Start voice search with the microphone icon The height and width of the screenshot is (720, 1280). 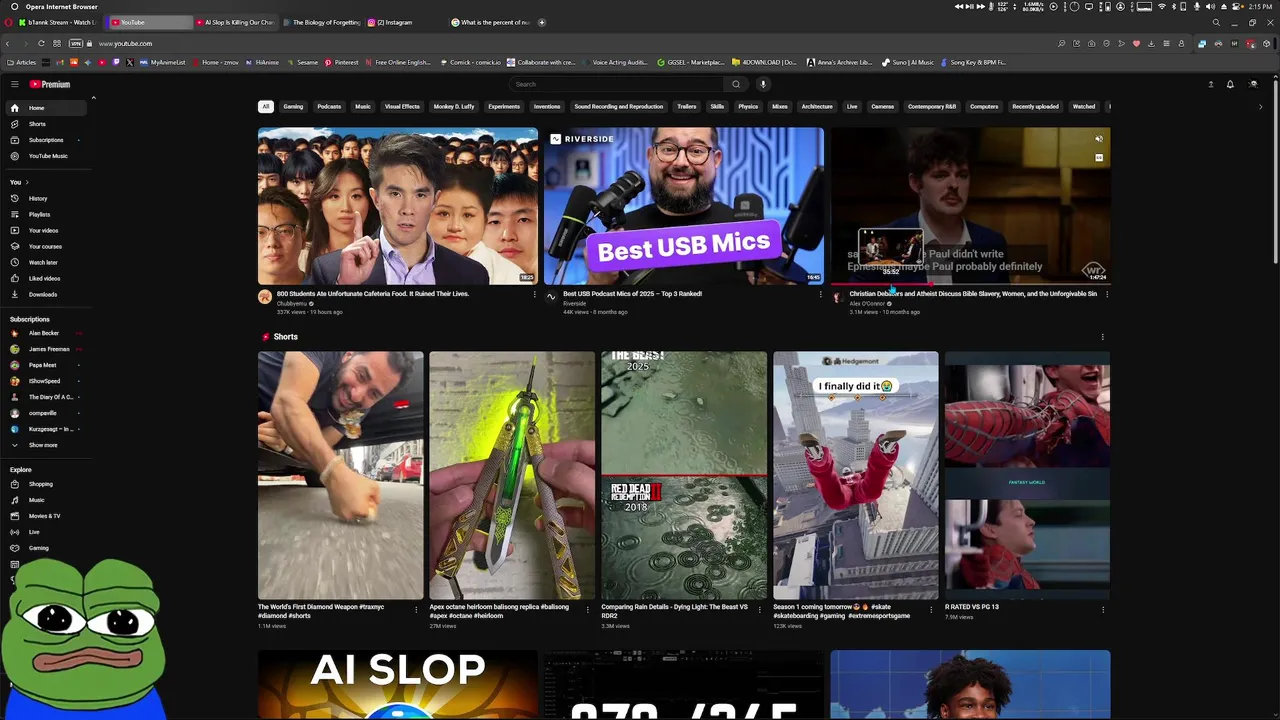[x=762, y=84]
